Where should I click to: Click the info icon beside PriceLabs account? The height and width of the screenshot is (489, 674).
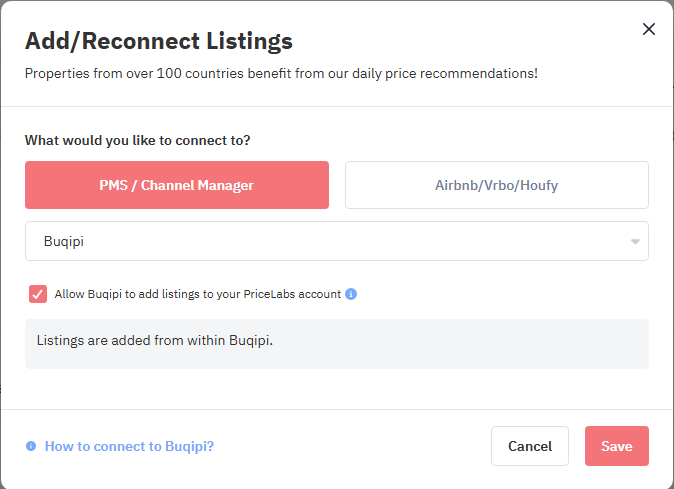[x=351, y=294]
